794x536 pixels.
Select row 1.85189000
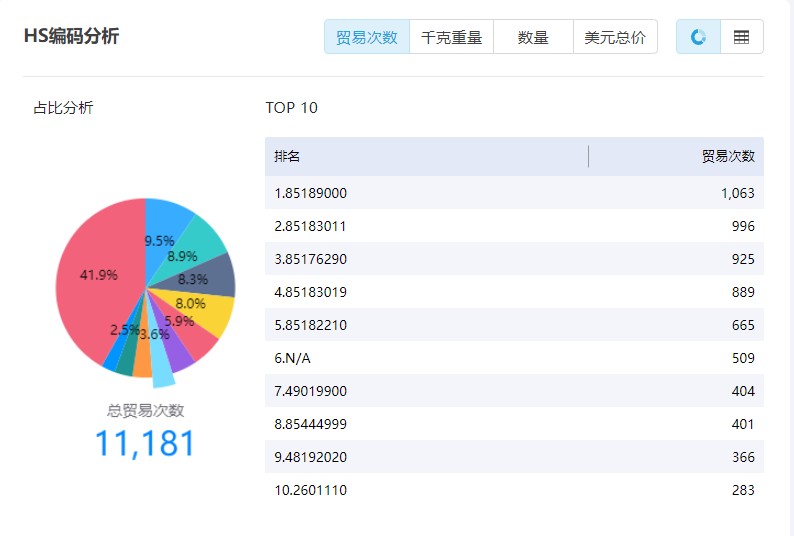[x=514, y=193]
